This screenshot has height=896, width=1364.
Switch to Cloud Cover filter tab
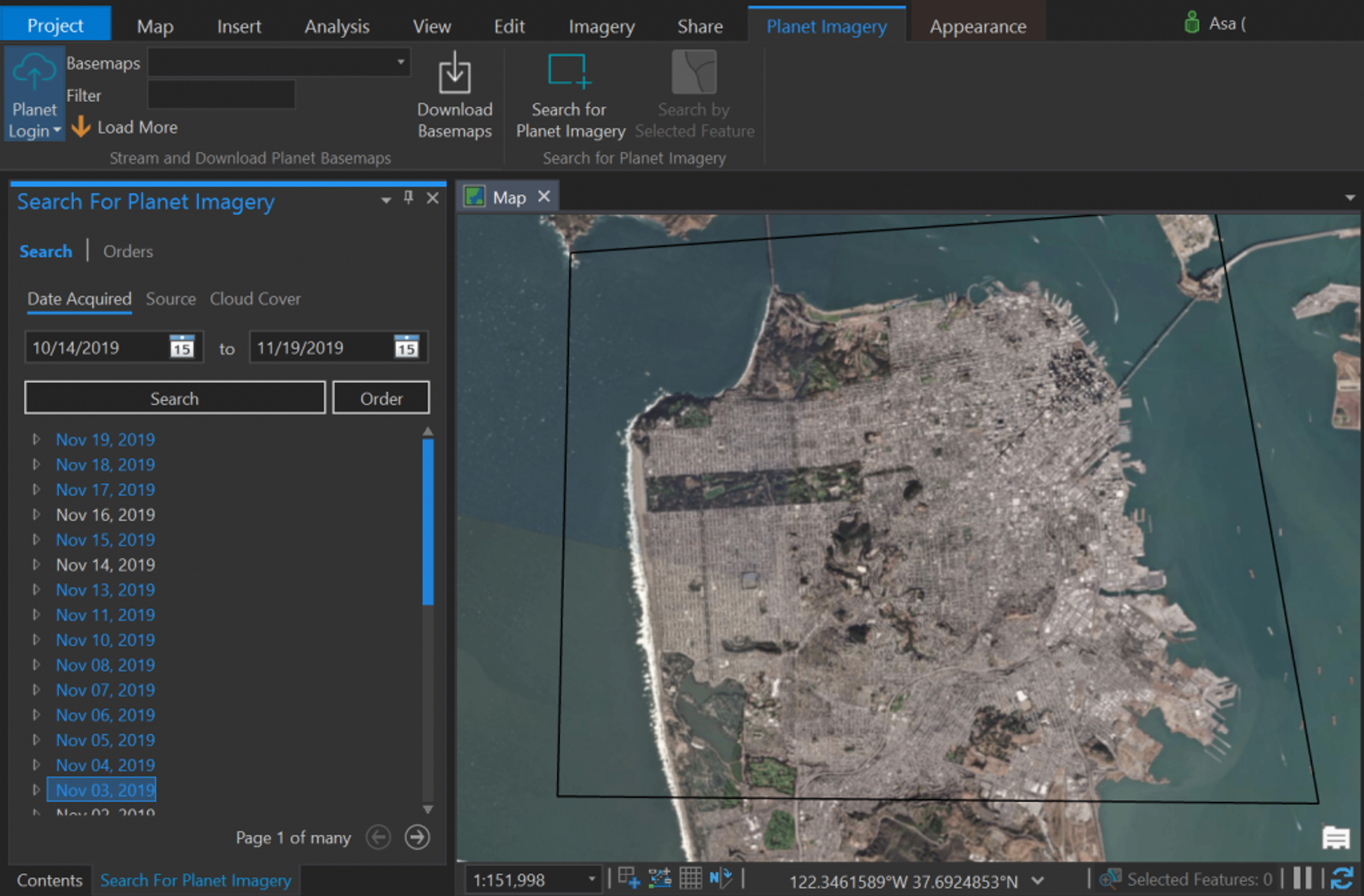255,299
